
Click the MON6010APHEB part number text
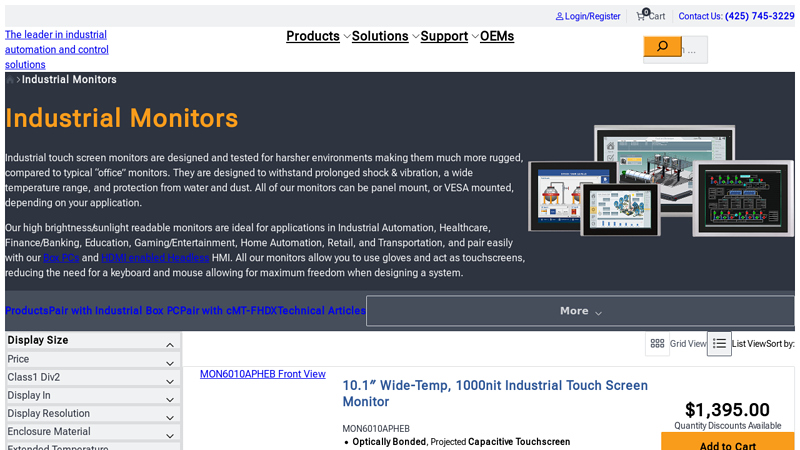click(x=376, y=429)
